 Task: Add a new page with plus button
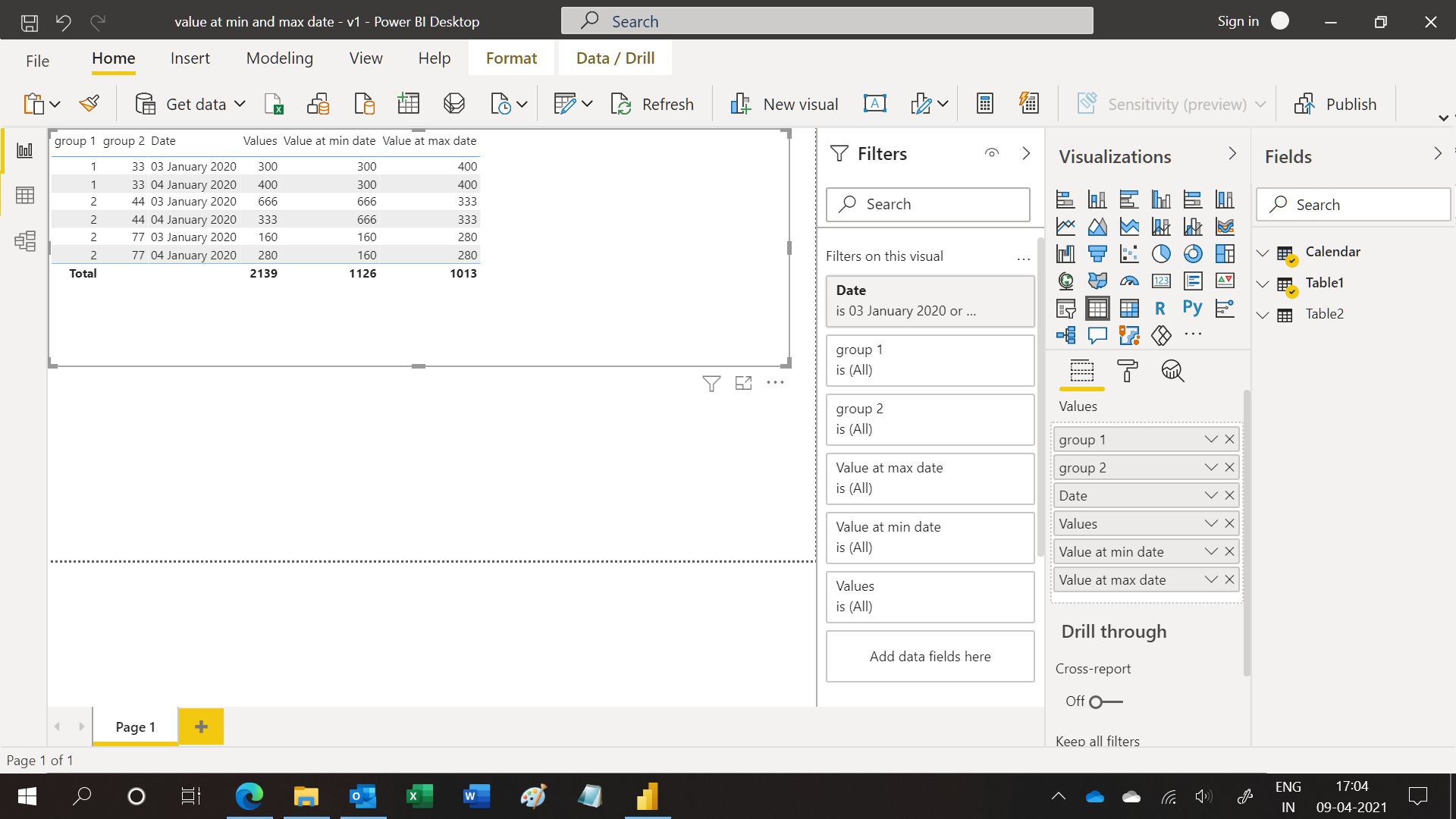point(201,726)
